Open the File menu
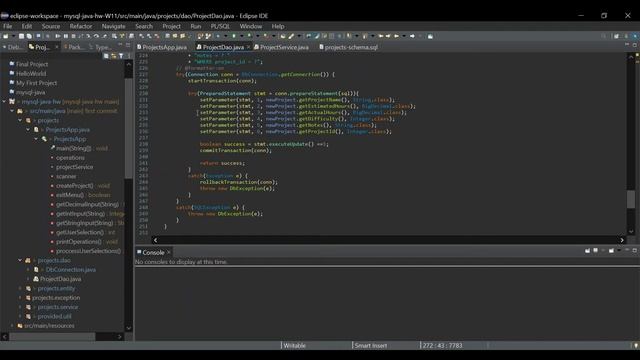Image resolution: width=640 pixels, height=360 pixels. [x=8, y=26]
